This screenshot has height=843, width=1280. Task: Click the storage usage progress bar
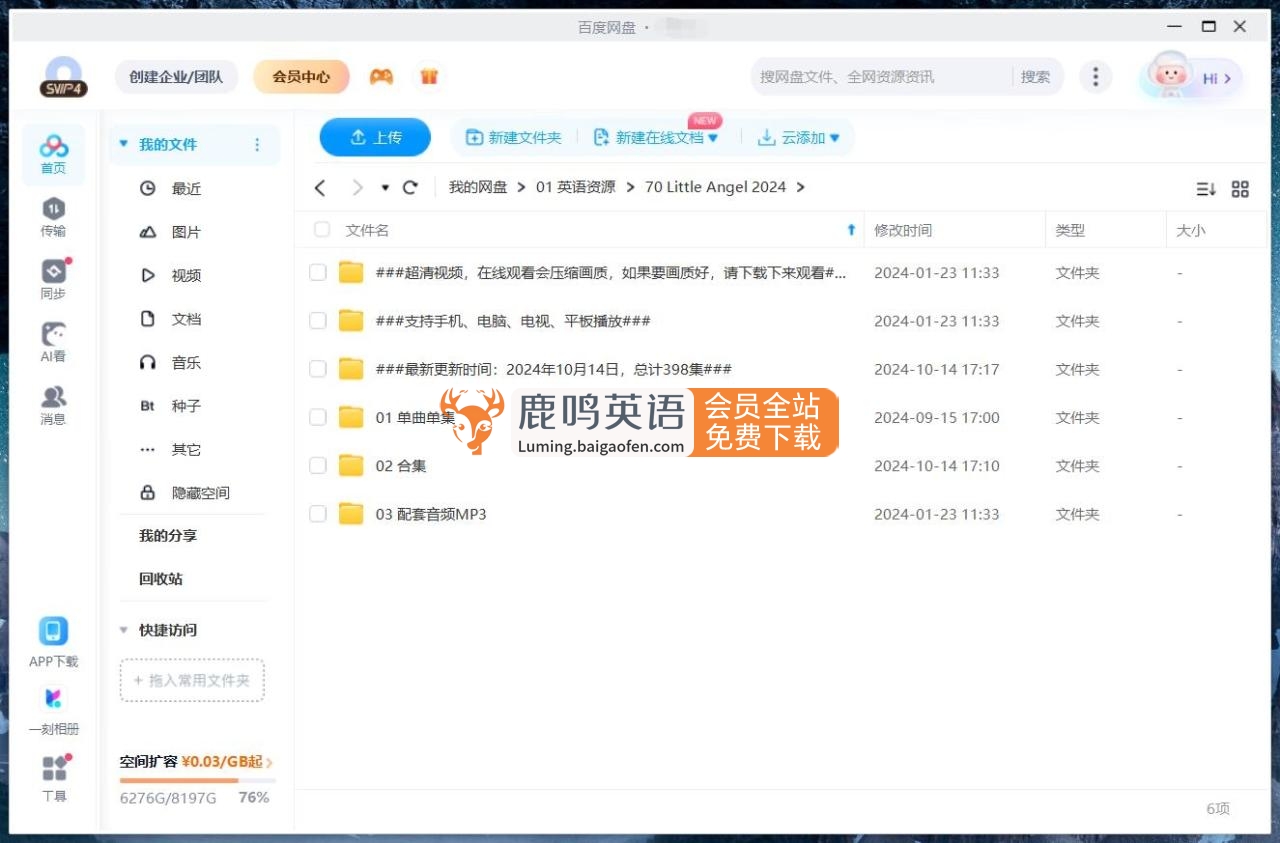point(197,780)
